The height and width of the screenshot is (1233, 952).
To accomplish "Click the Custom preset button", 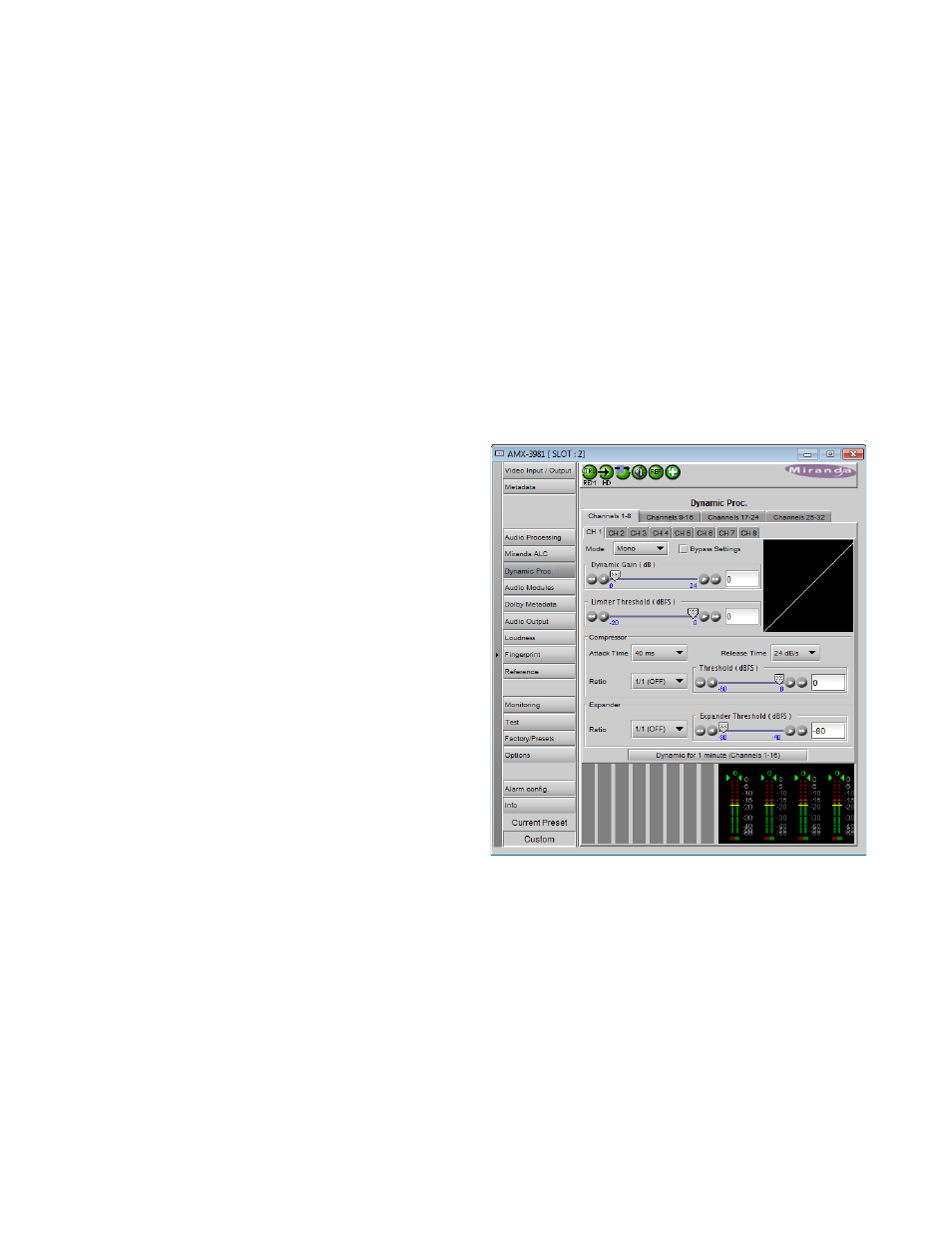I will click(x=539, y=840).
